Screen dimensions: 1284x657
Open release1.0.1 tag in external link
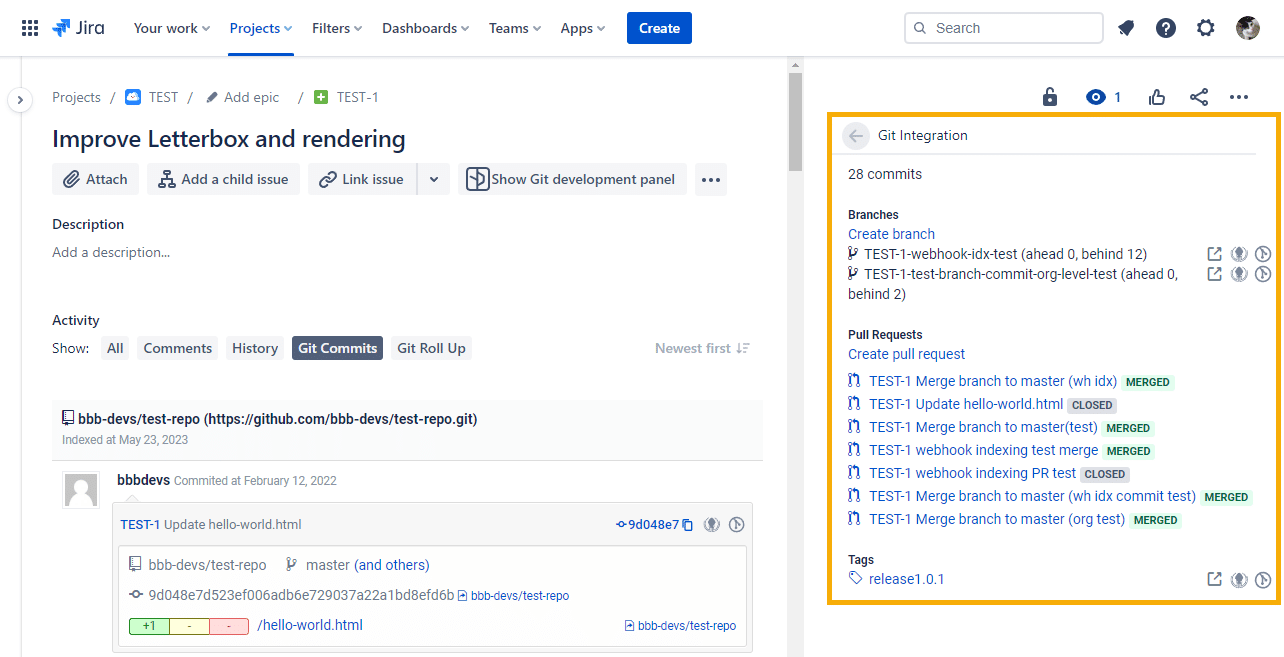(x=1214, y=579)
